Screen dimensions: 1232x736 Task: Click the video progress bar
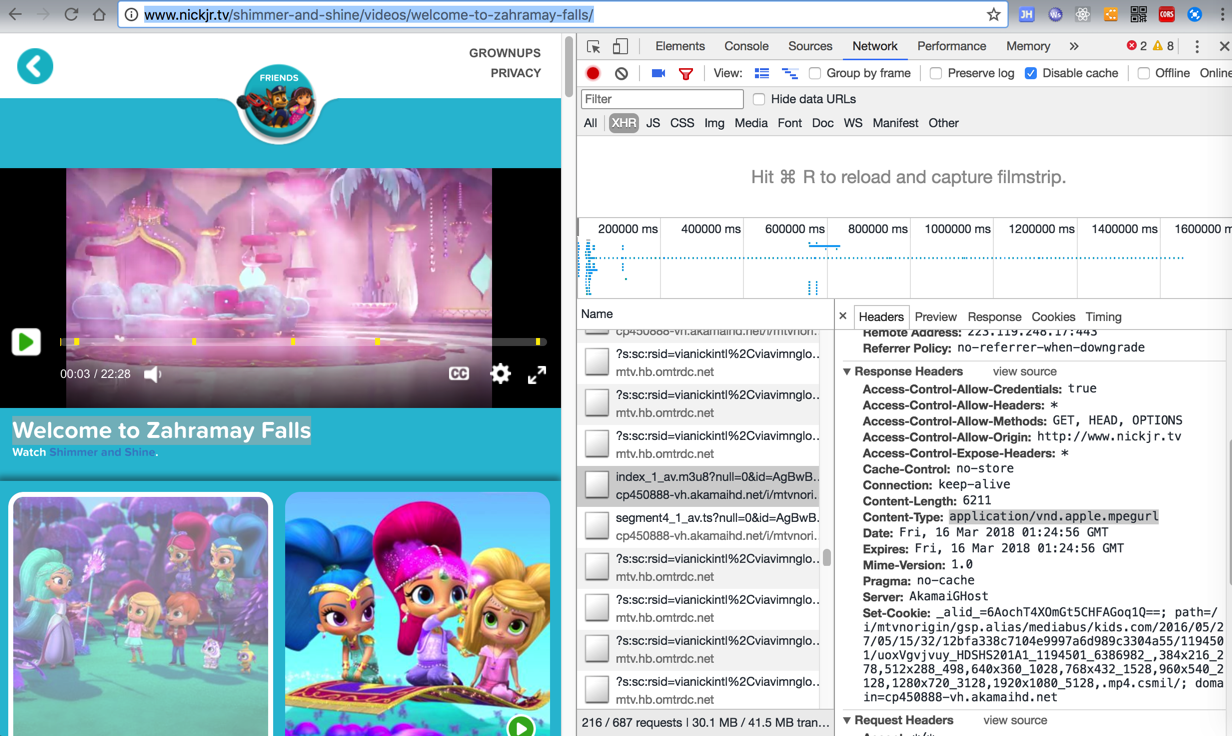303,342
